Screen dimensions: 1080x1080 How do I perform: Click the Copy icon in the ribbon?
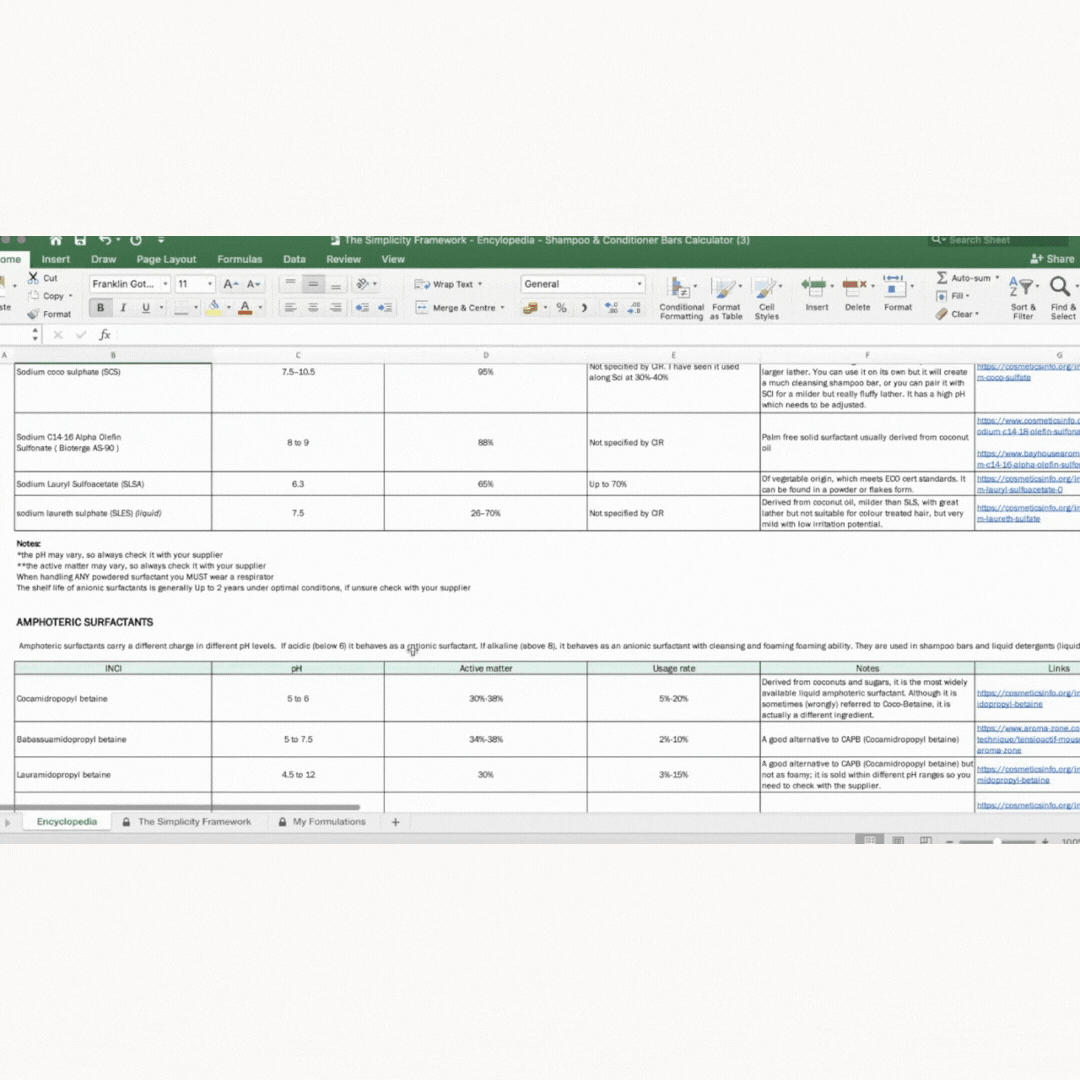coord(33,295)
